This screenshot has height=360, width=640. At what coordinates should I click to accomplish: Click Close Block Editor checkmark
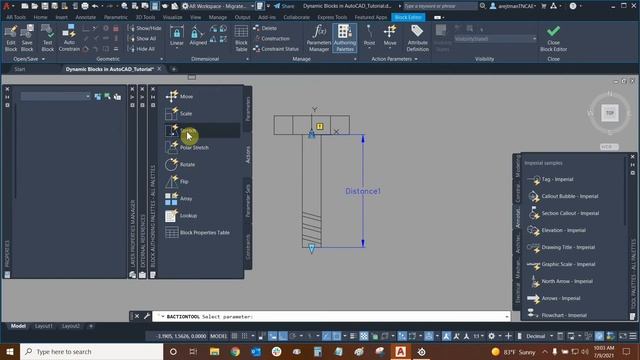tap(553, 38)
